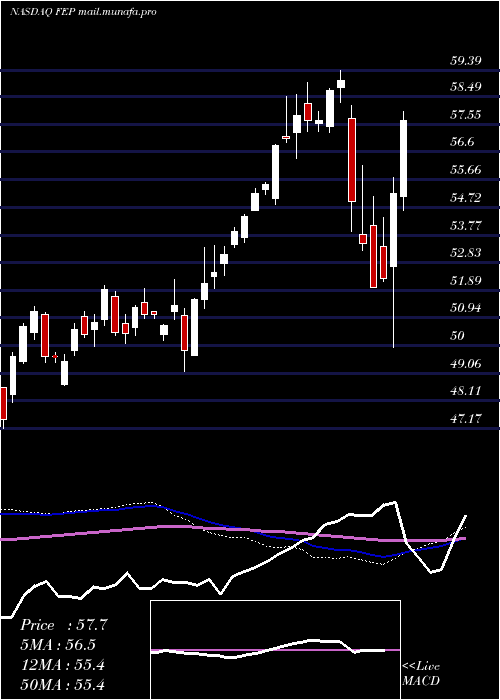Click the 57.55 price level label
This screenshot has width=500, height=700.
click(465, 115)
